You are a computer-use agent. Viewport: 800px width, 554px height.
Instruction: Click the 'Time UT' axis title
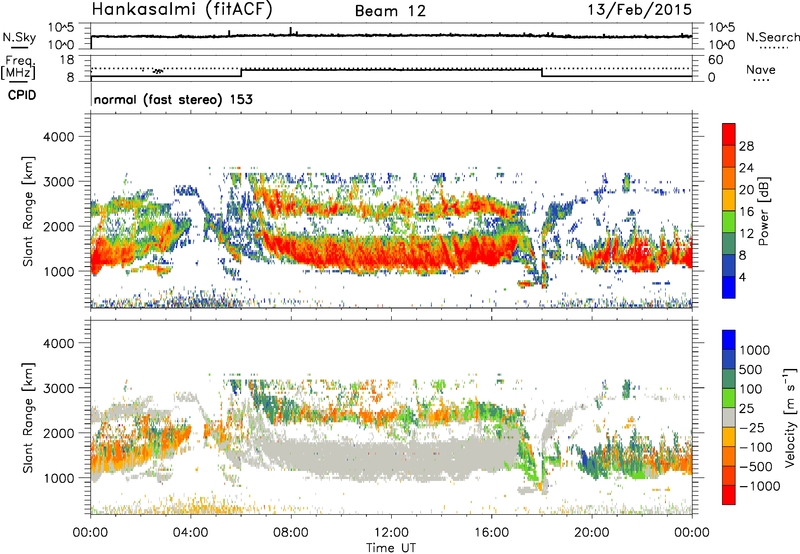tap(391, 548)
